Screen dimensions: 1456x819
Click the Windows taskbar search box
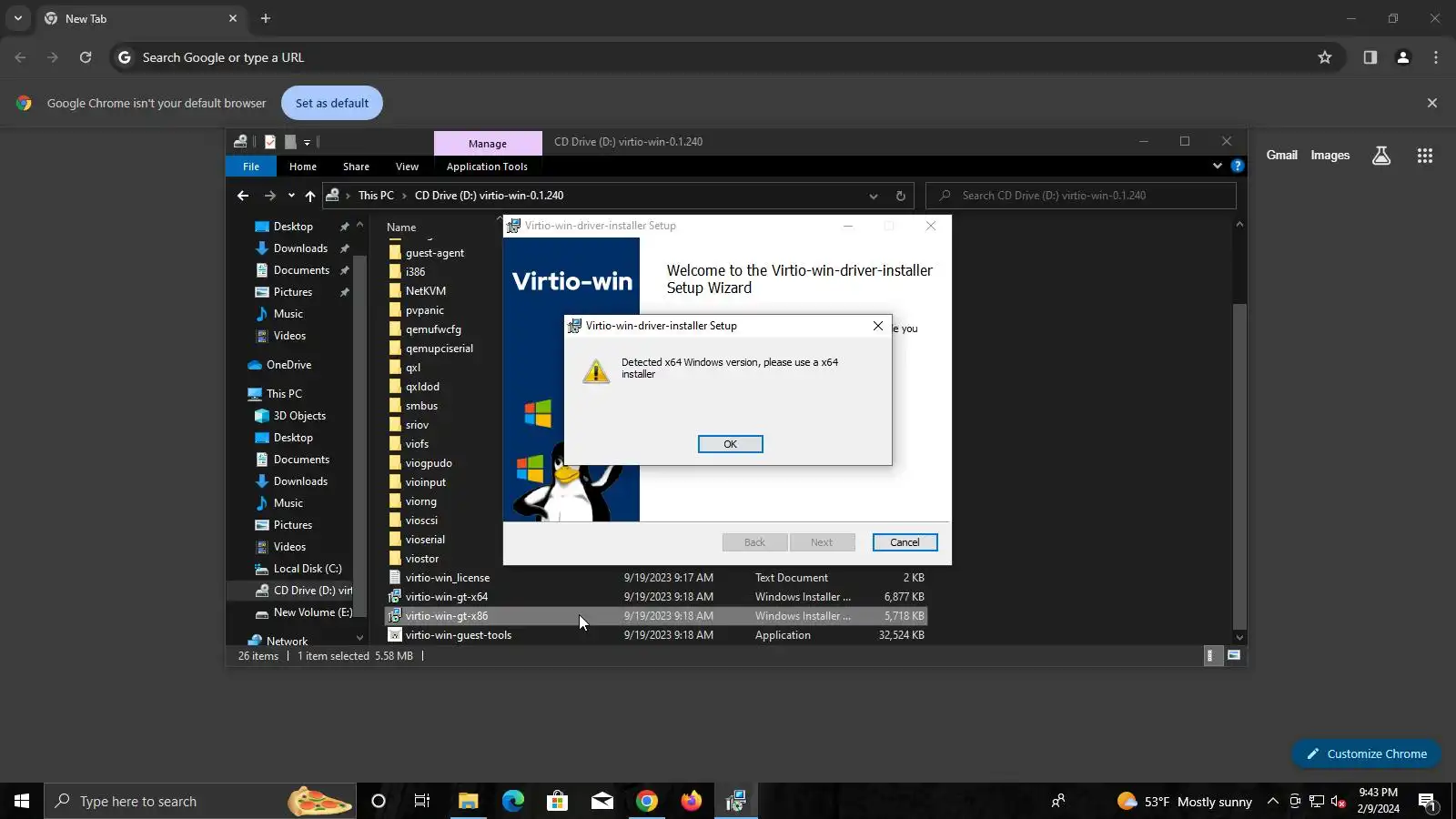coord(199,802)
